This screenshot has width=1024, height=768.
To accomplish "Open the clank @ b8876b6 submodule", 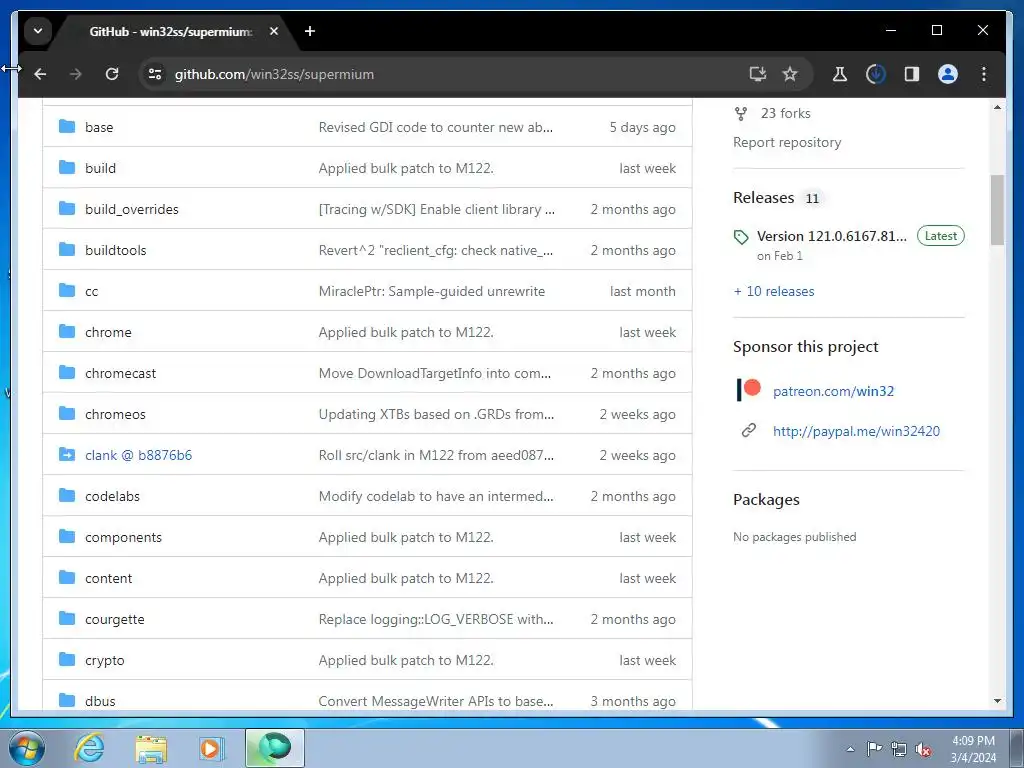I will 138,455.
